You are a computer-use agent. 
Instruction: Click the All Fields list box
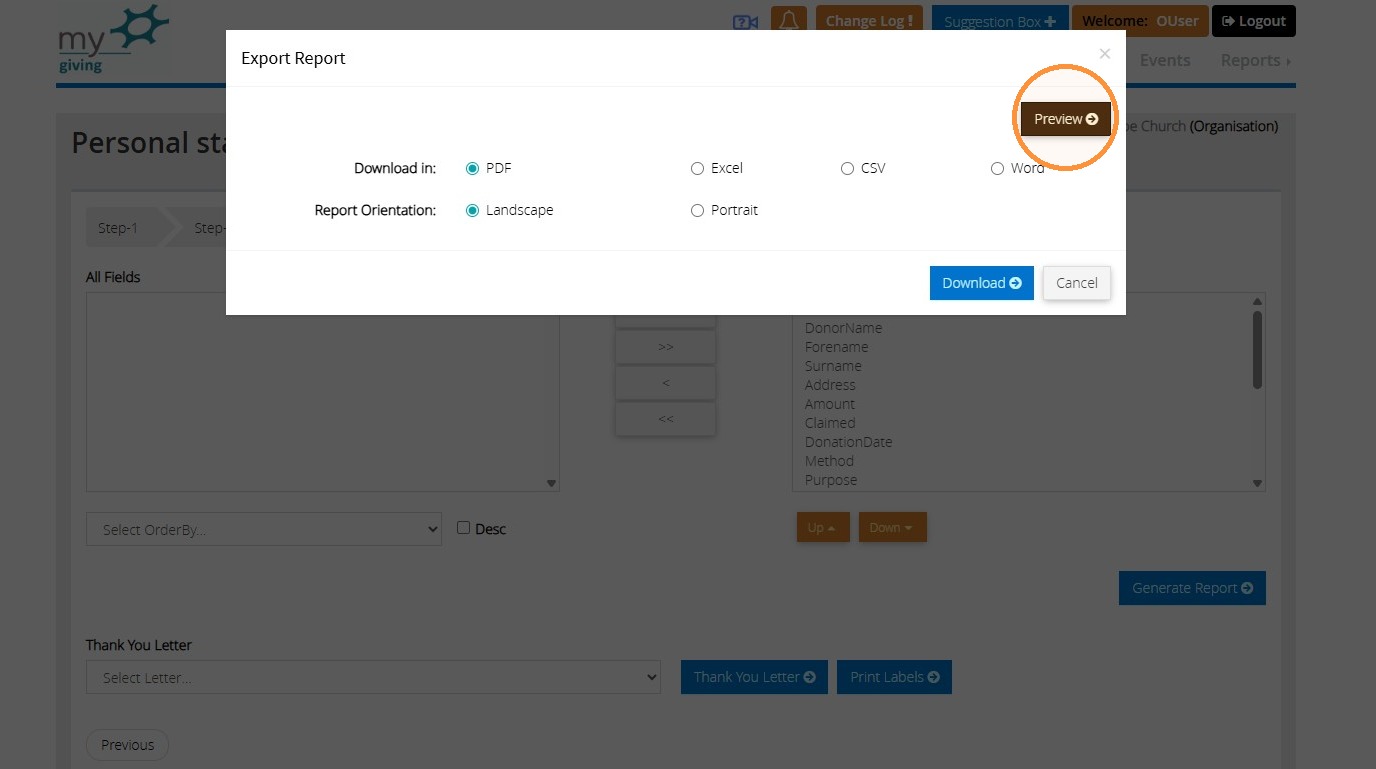coord(322,392)
